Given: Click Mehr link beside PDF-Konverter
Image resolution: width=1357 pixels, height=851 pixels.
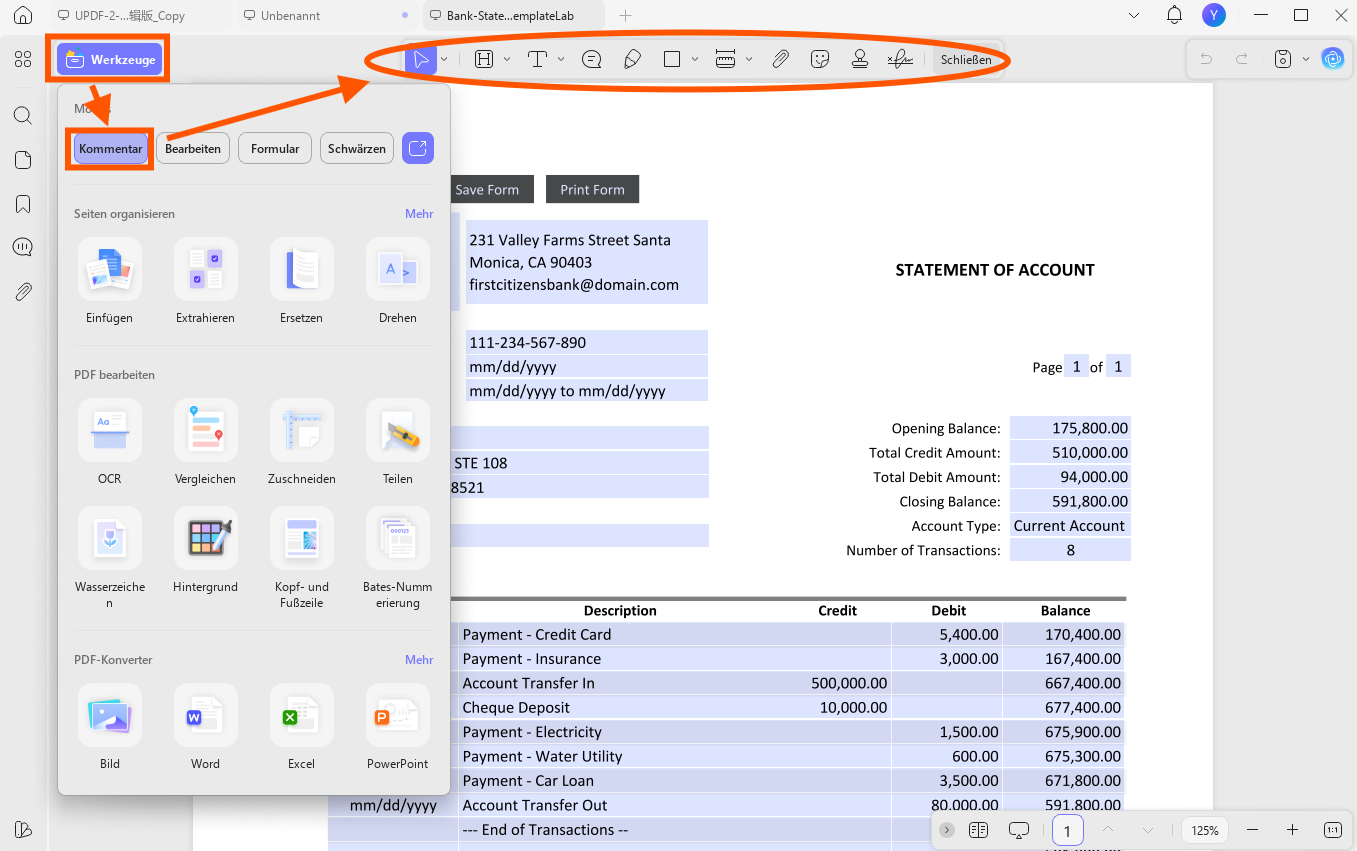Looking at the screenshot, I should tap(419, 660).
